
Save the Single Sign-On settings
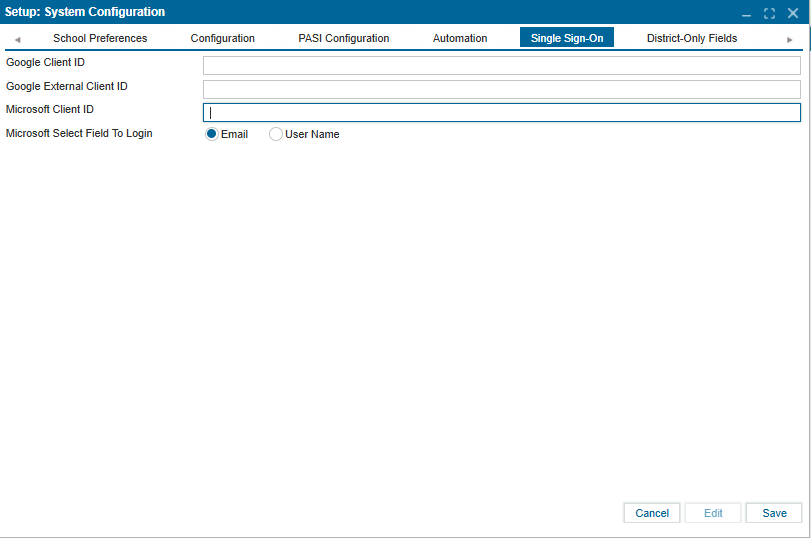(774, 513)
